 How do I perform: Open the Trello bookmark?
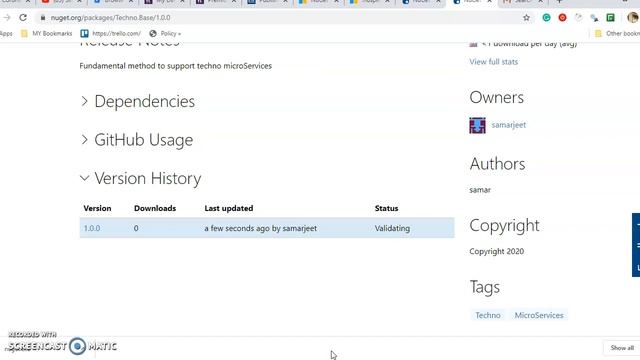[111, 33]
